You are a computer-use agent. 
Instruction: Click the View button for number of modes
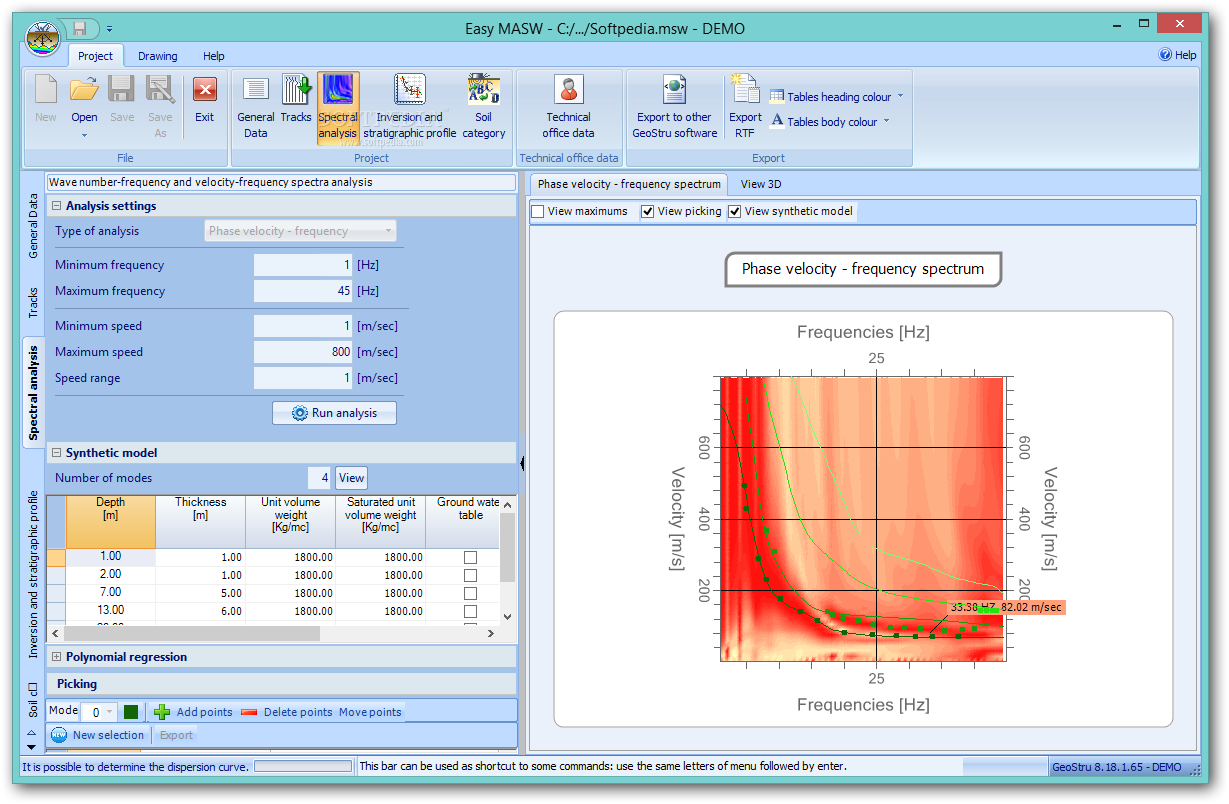click(351, 478)
